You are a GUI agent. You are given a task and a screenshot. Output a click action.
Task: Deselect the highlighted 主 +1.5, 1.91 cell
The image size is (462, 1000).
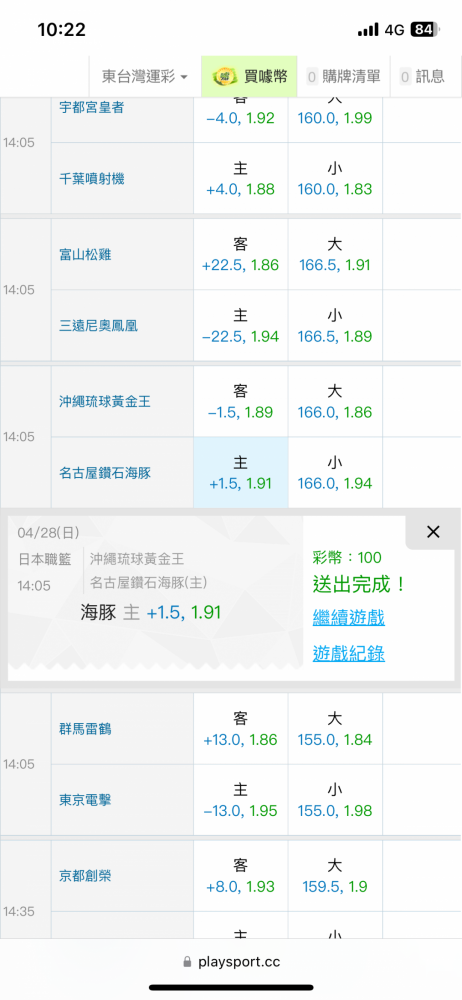(x=241, y=473)
